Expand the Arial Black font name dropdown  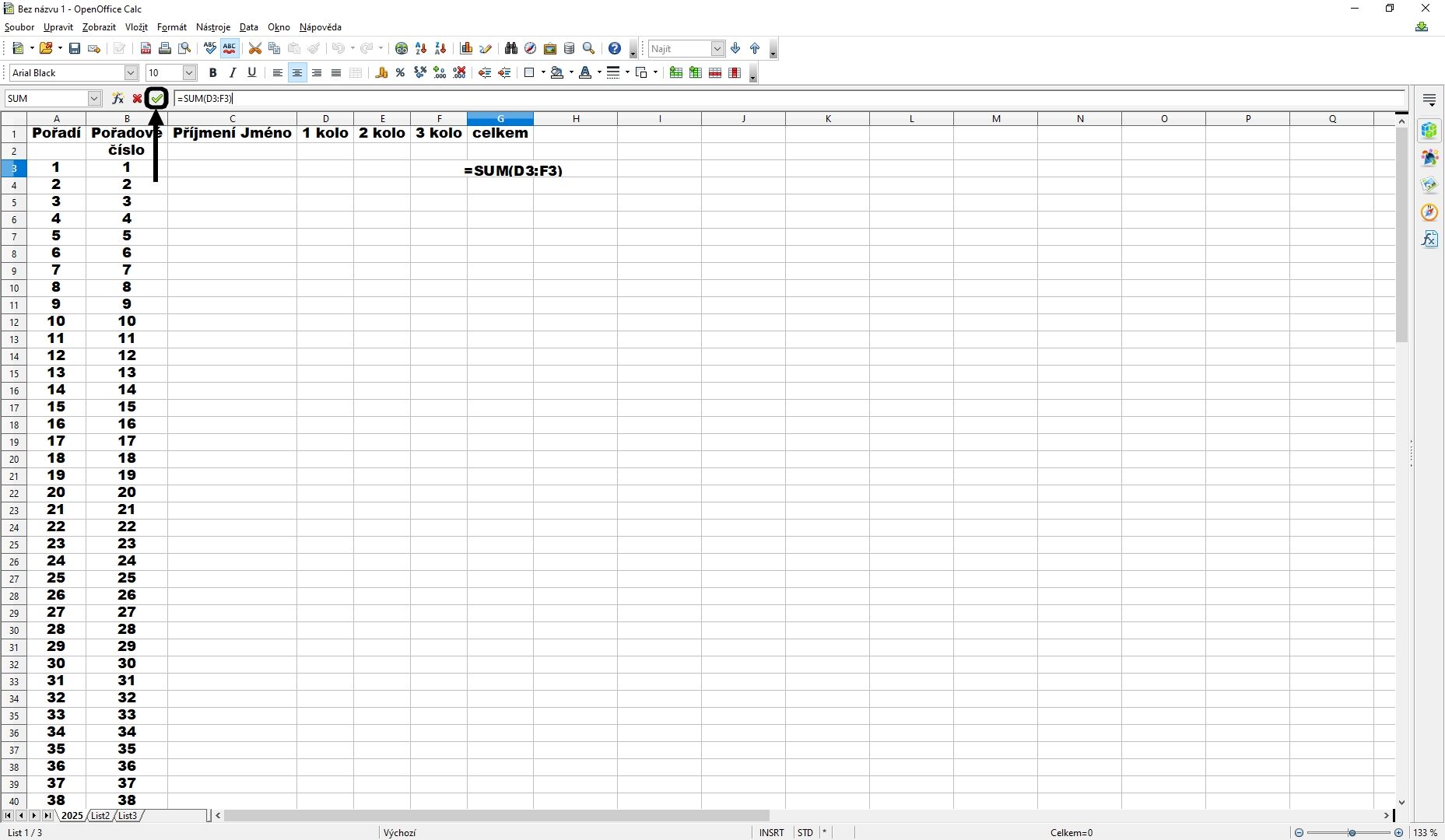[x=131, y=72]
